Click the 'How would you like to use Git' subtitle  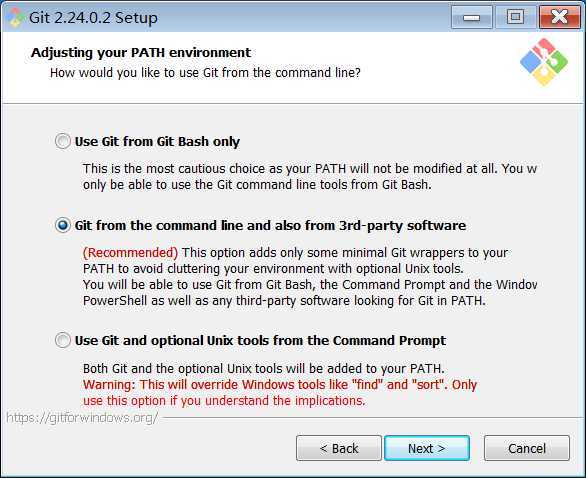pyautogui.click(x=205, y=73)
